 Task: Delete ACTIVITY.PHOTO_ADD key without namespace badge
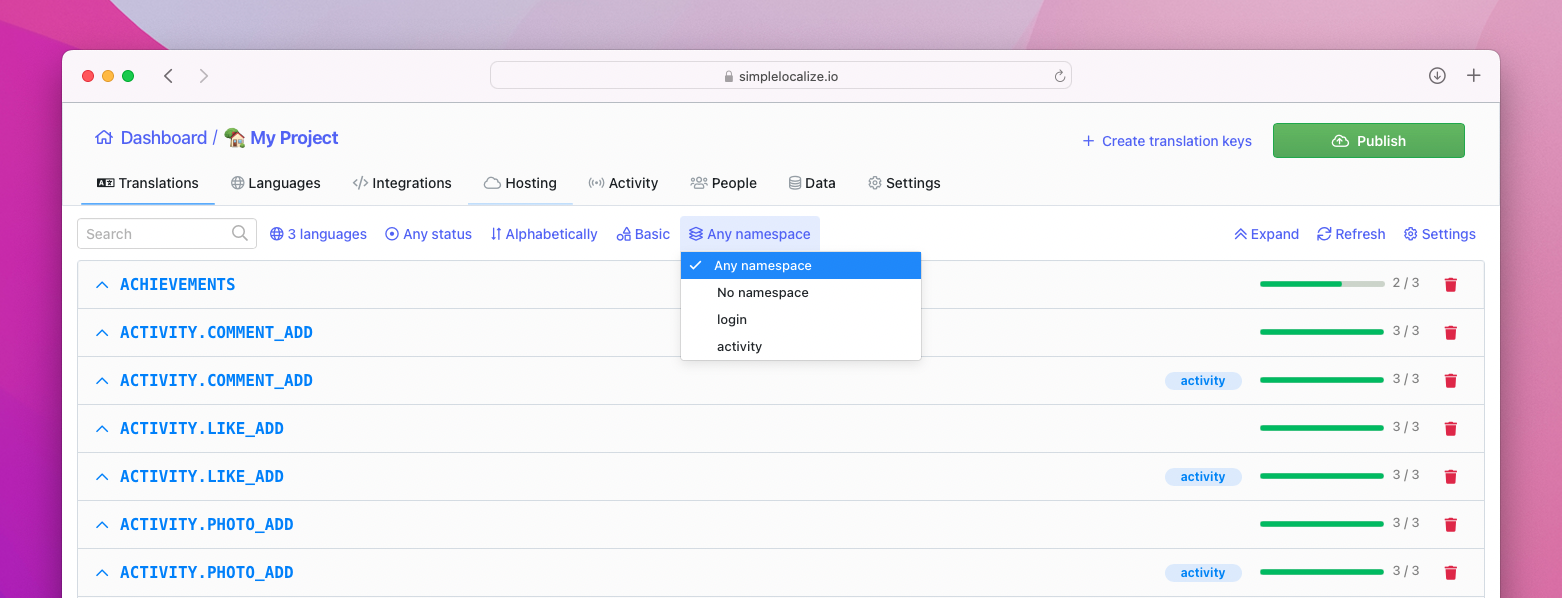pos(1451,525)
